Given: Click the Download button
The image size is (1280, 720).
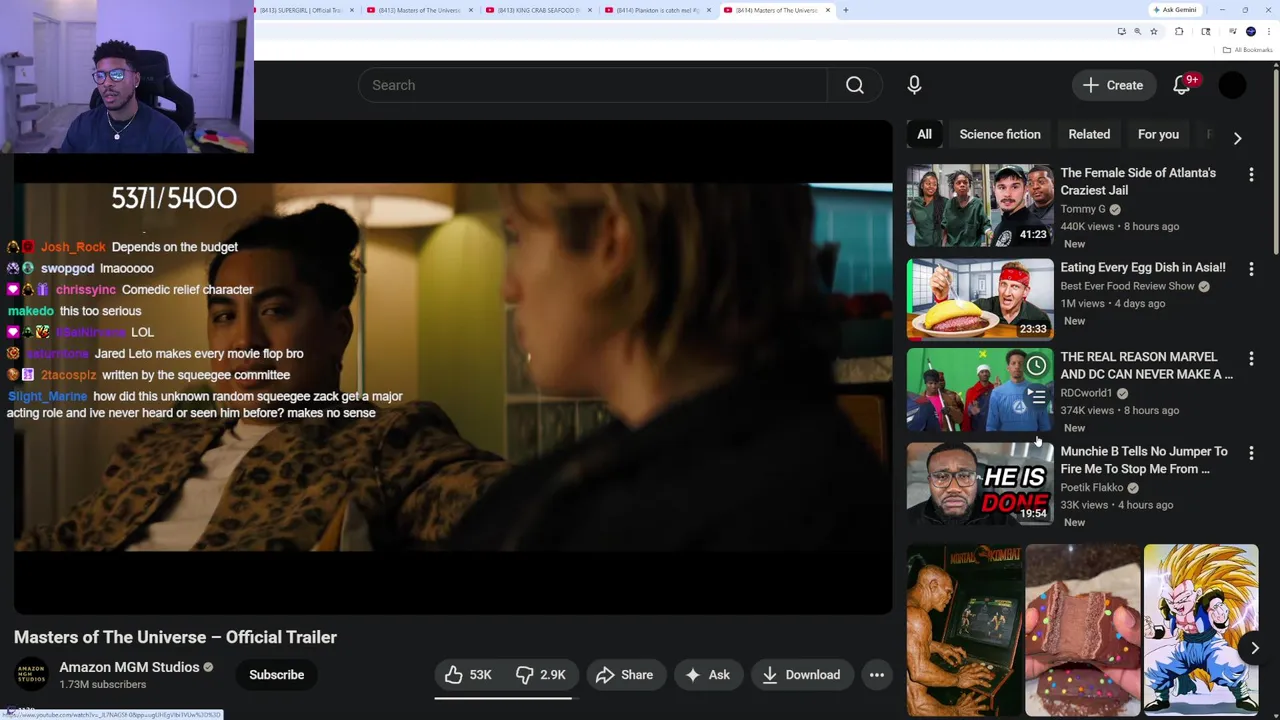Looking at the screenshot, I should [801, 675].
